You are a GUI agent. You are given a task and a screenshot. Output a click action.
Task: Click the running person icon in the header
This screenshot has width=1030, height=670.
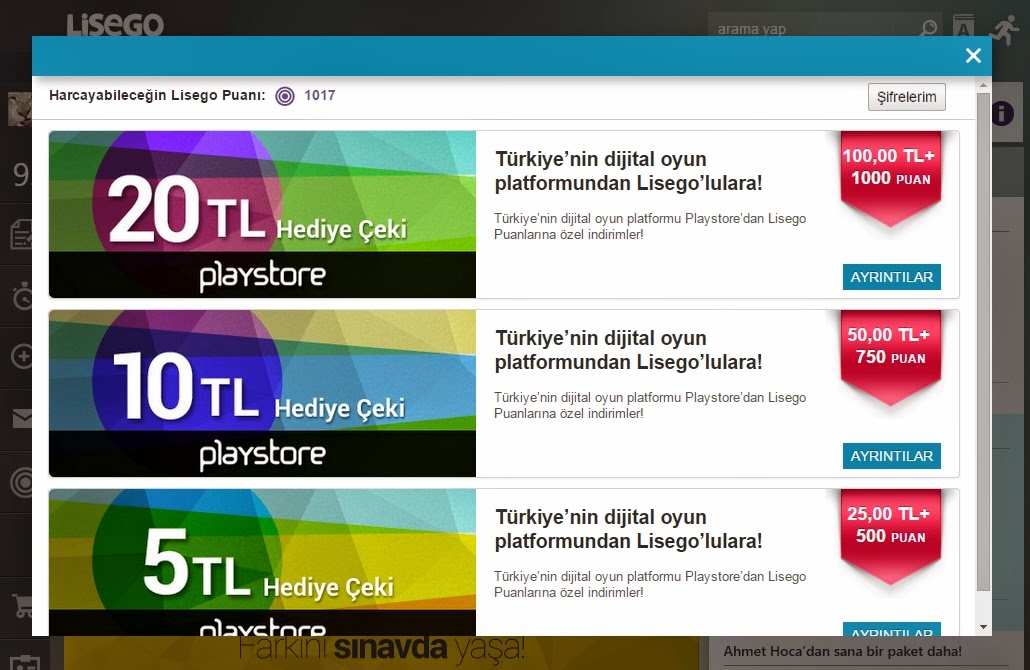[1005, 30]
